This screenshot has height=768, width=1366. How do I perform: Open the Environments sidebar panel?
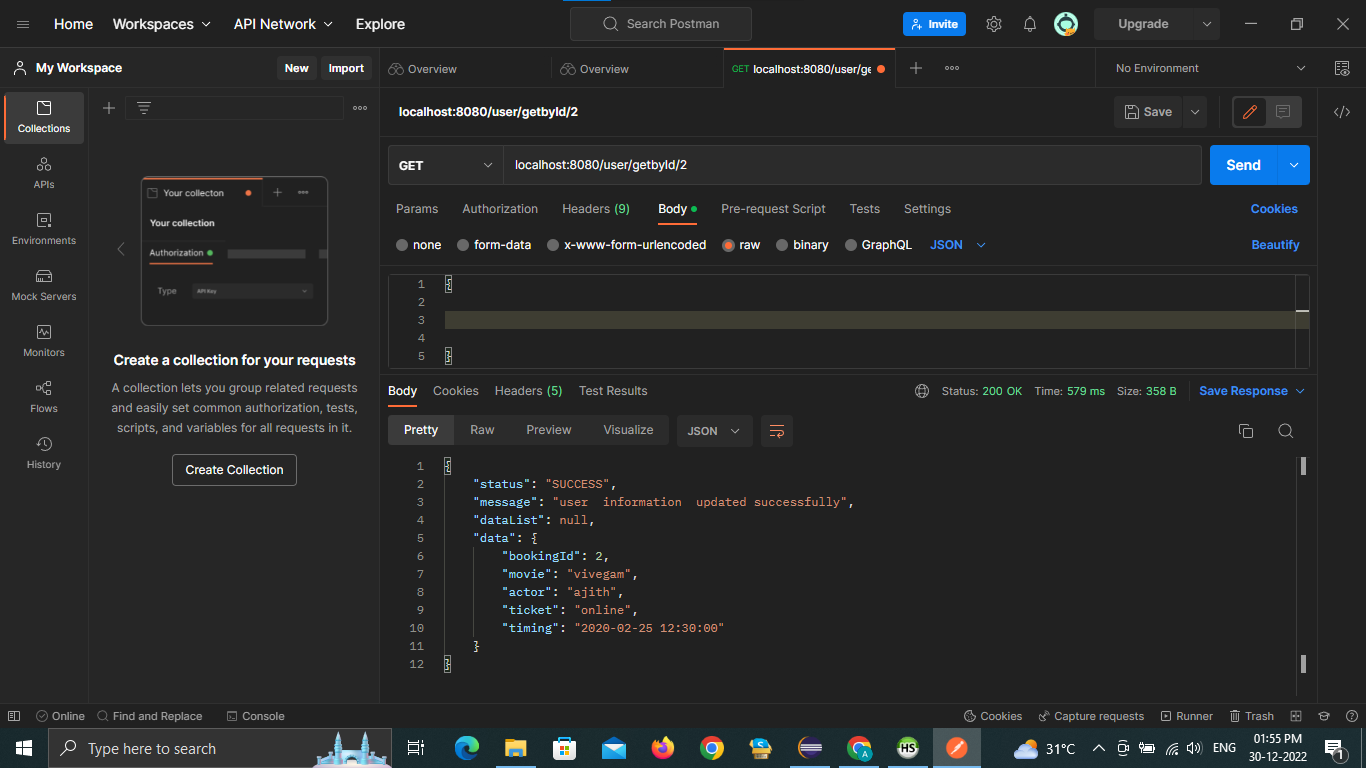coord(44,229)
